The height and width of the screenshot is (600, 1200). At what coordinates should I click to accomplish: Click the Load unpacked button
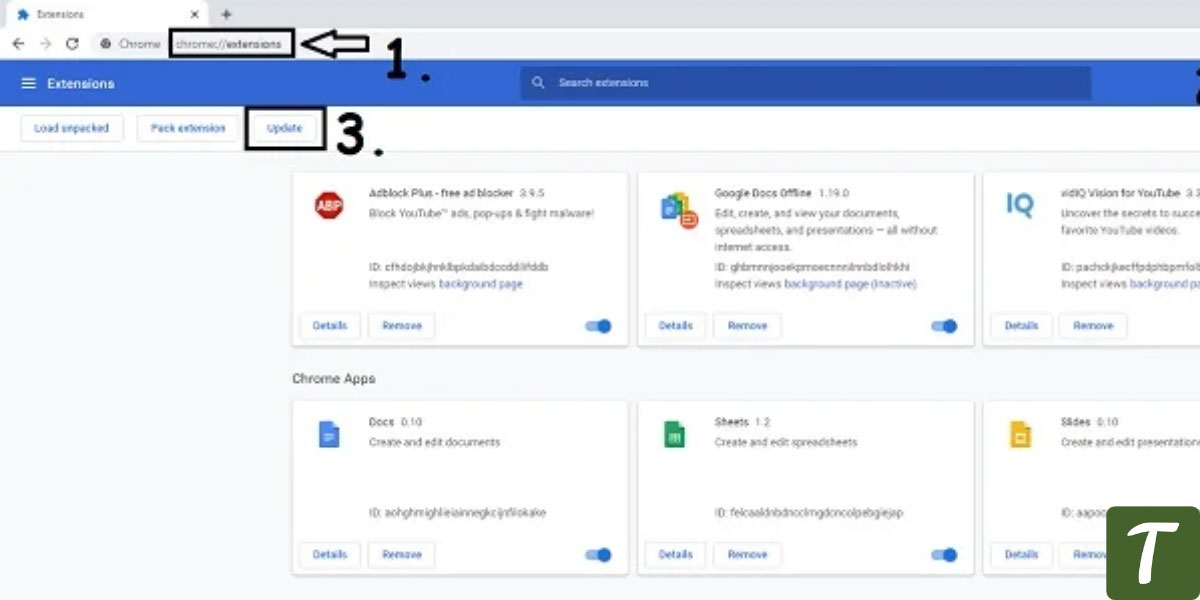click(71, 128)
